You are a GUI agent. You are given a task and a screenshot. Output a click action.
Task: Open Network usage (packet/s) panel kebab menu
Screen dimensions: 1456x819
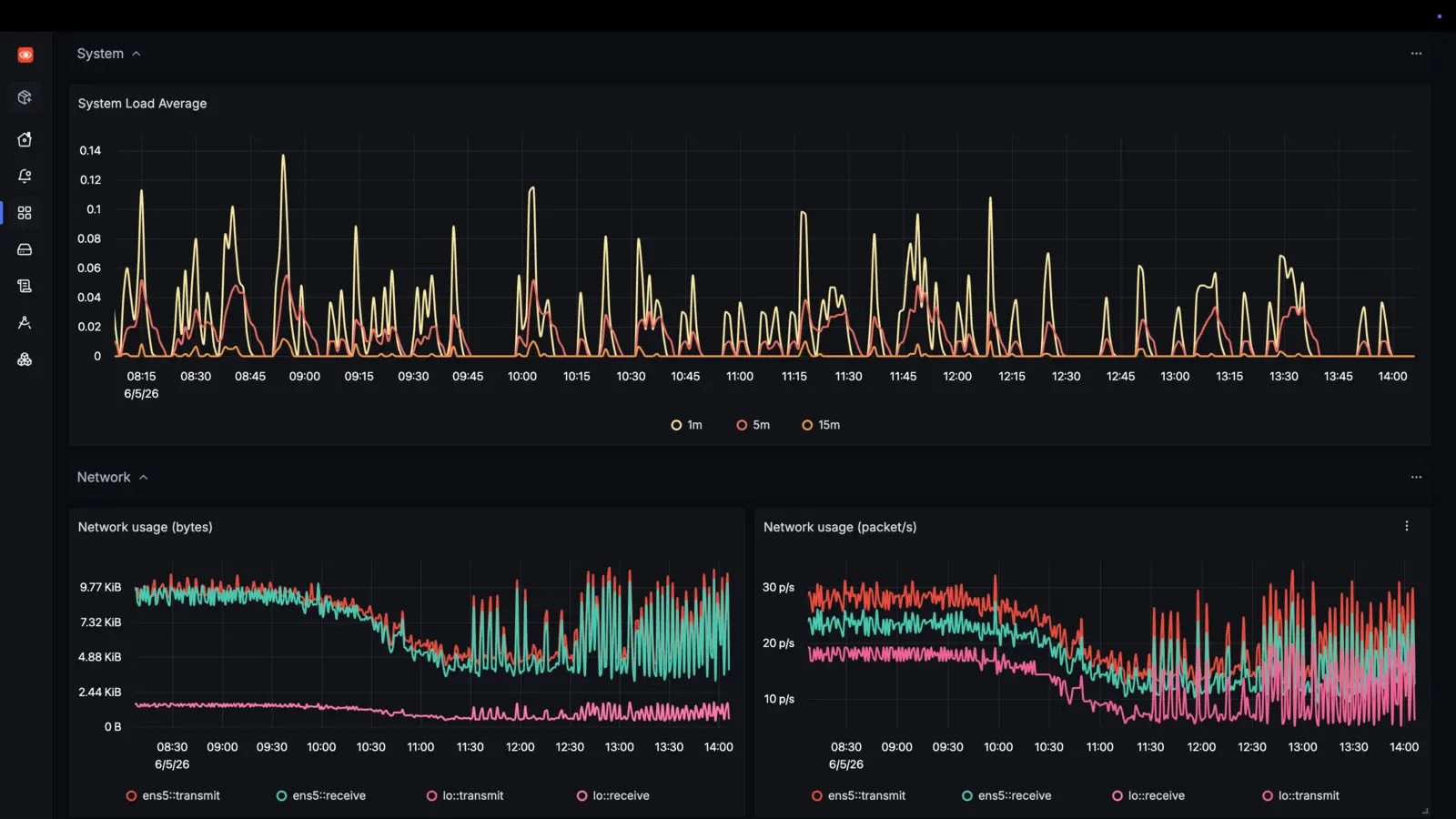tap(1407, 526)
